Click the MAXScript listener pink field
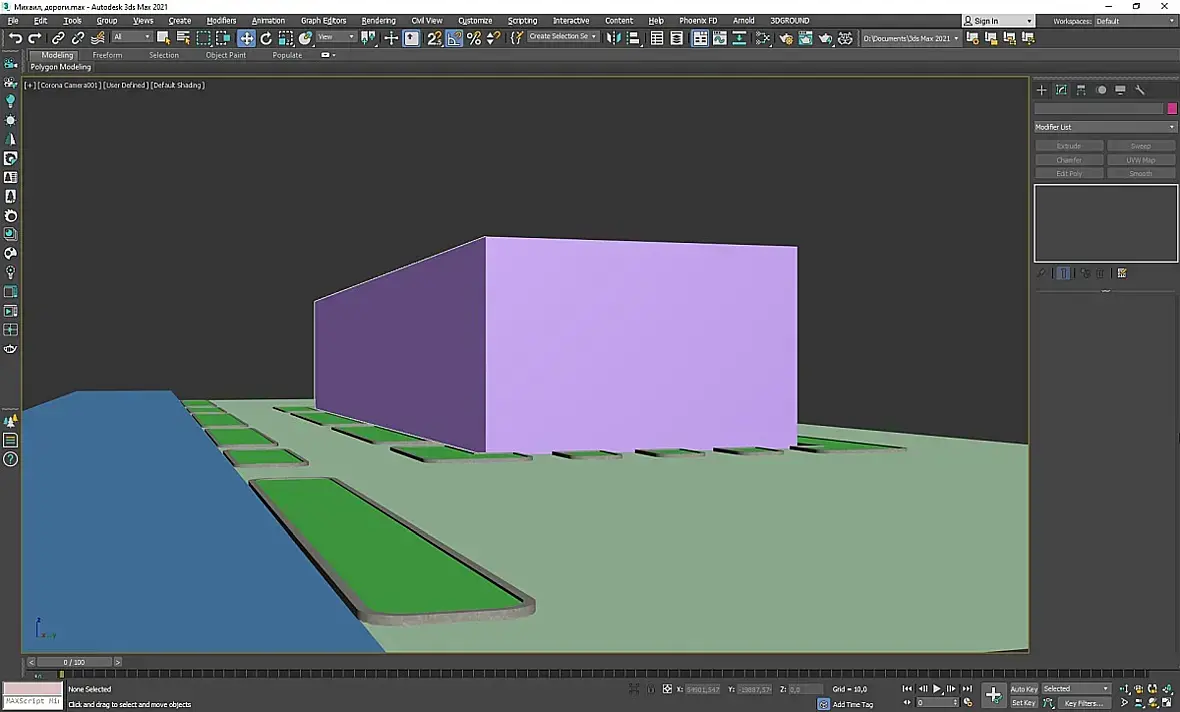Viewport: 1180px width, 712px height. click(x=32, y=689)
